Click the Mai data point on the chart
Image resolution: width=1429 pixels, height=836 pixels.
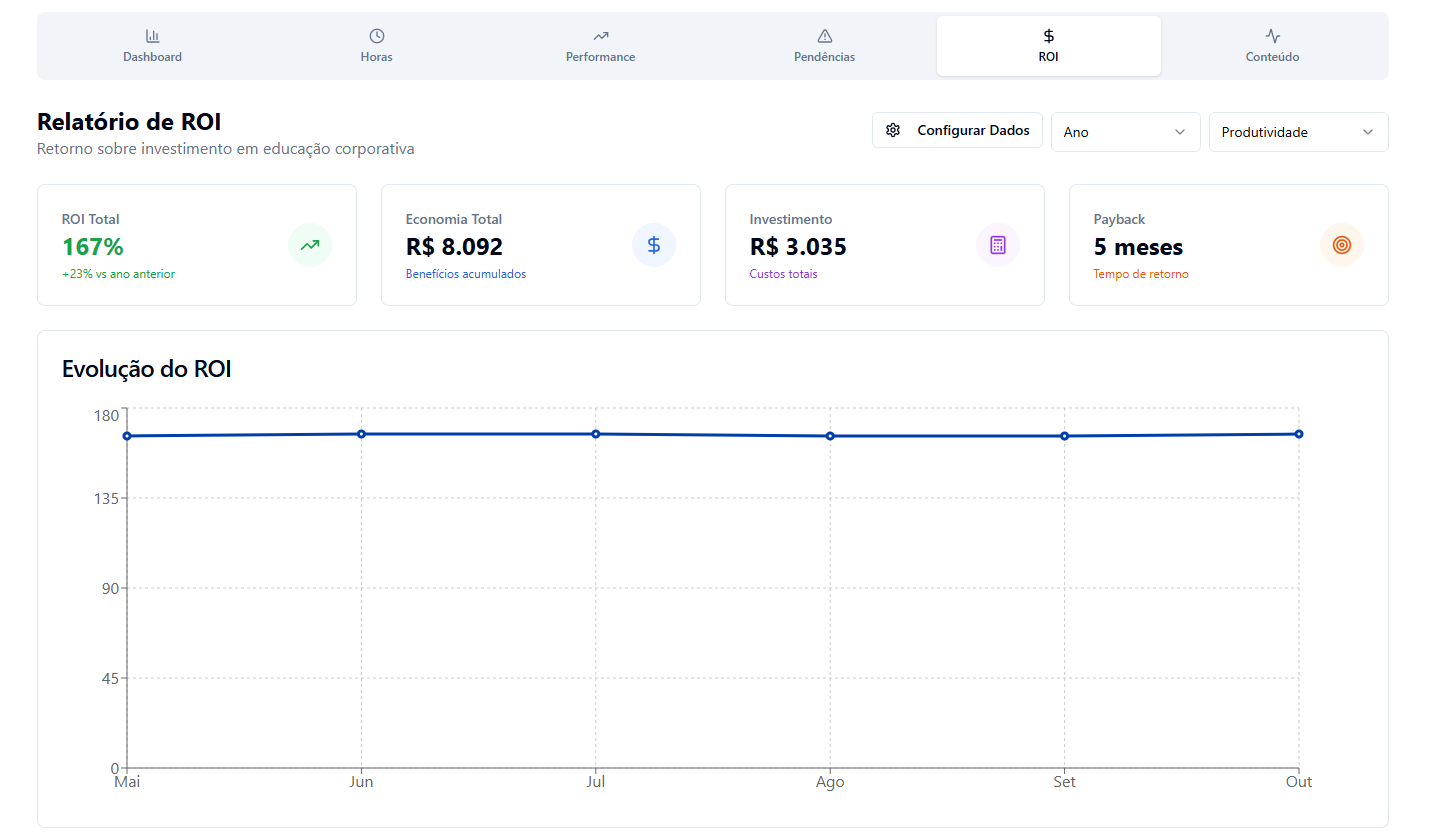click(127, 436)
